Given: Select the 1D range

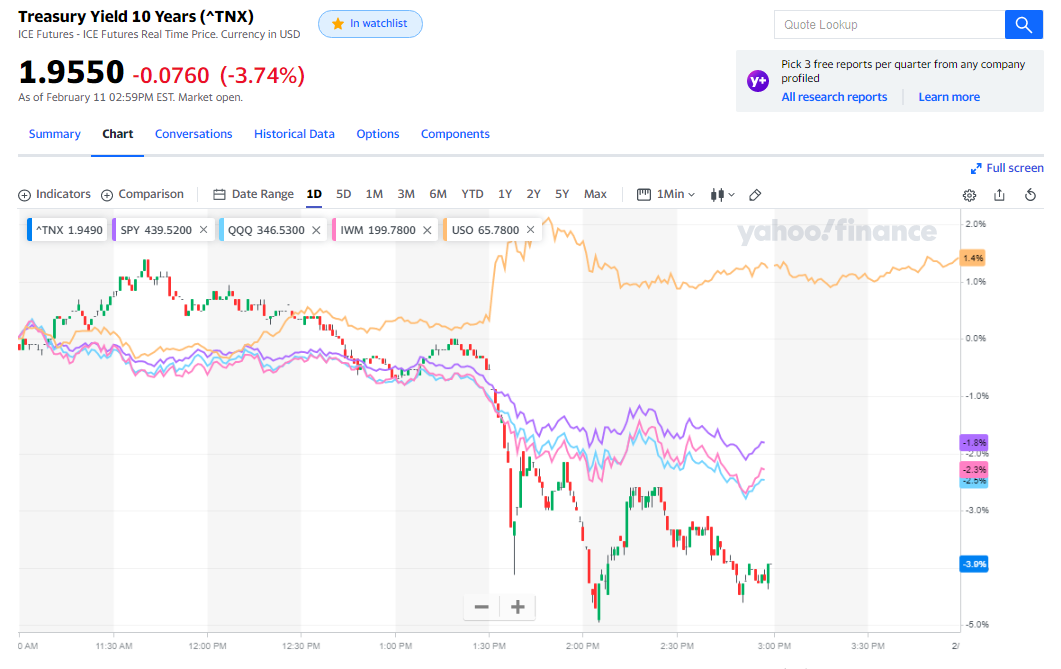Looking at the screenshot, I should (314, 194).
